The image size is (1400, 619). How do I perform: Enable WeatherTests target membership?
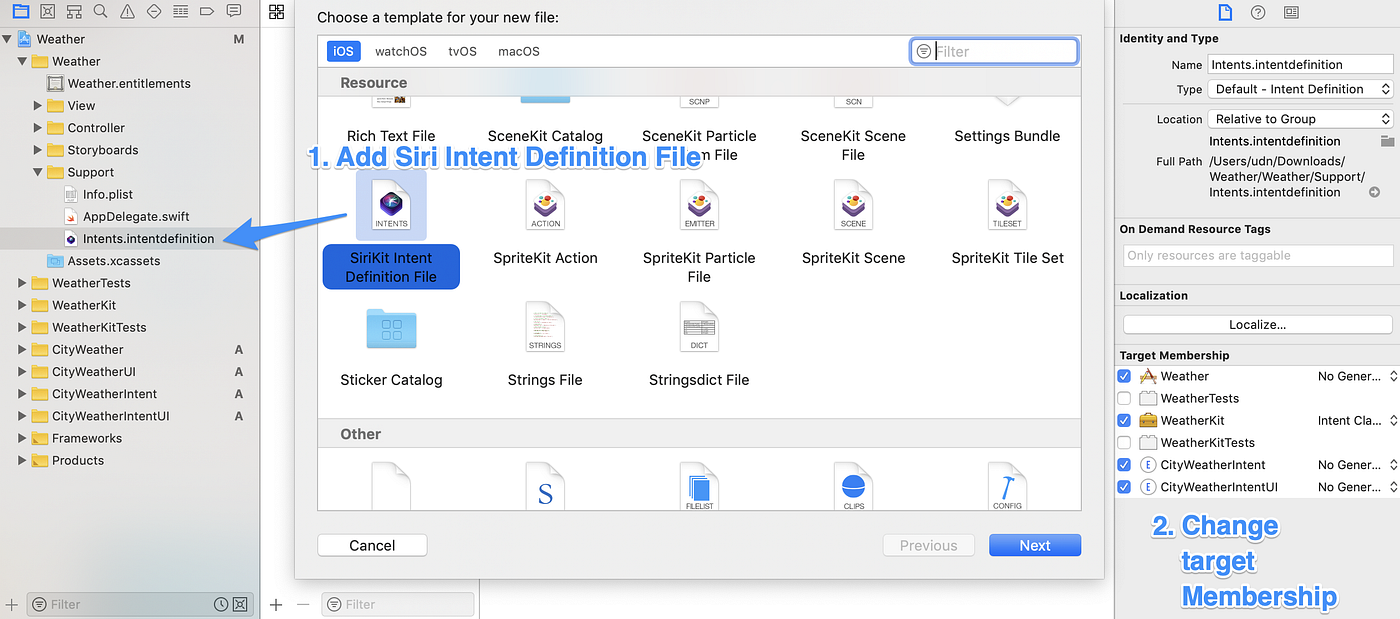[1124, 398]
